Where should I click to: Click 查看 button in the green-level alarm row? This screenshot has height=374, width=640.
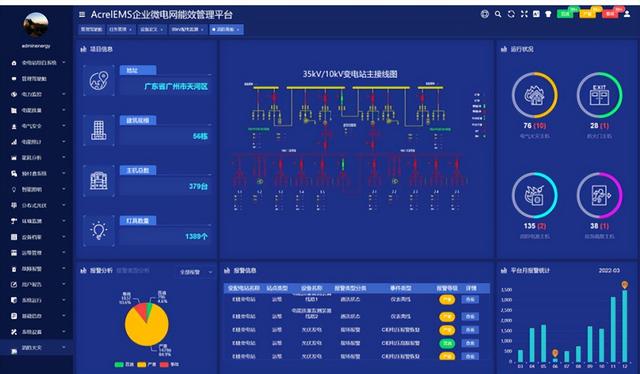click(470, 343)
